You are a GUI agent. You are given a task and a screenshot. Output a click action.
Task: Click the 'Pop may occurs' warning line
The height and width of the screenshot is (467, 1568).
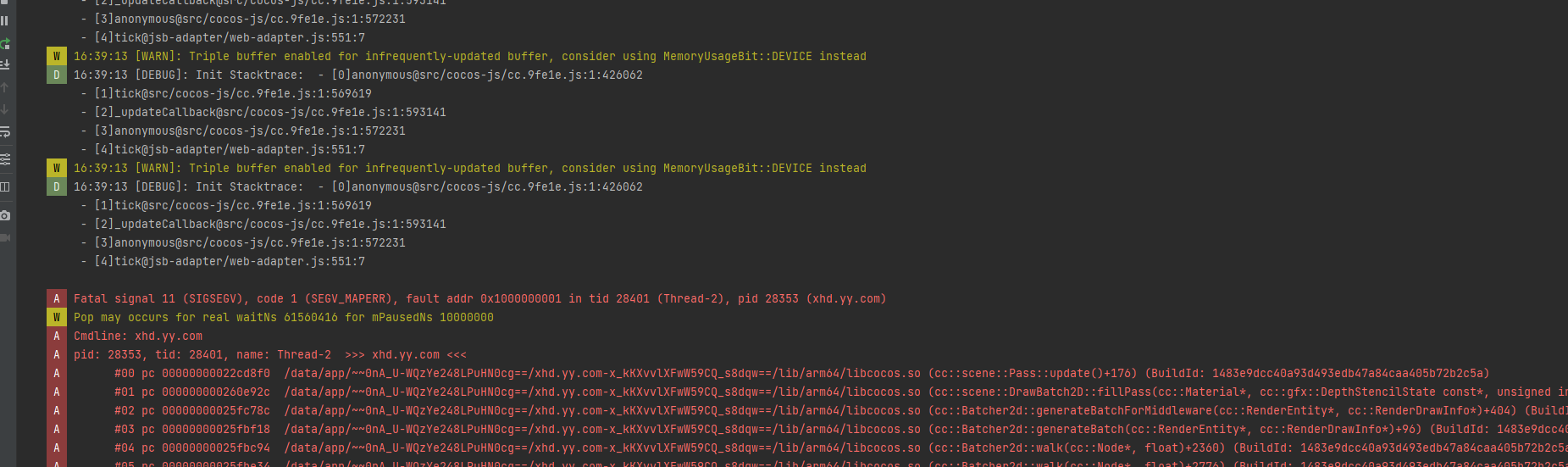click(283, 317)
